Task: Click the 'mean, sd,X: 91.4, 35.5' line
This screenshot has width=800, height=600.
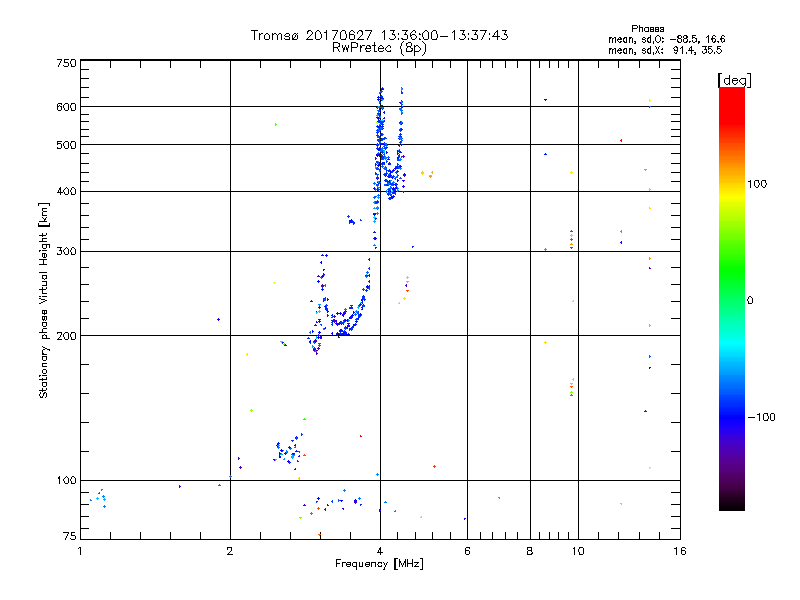Action: coord(665,50)
